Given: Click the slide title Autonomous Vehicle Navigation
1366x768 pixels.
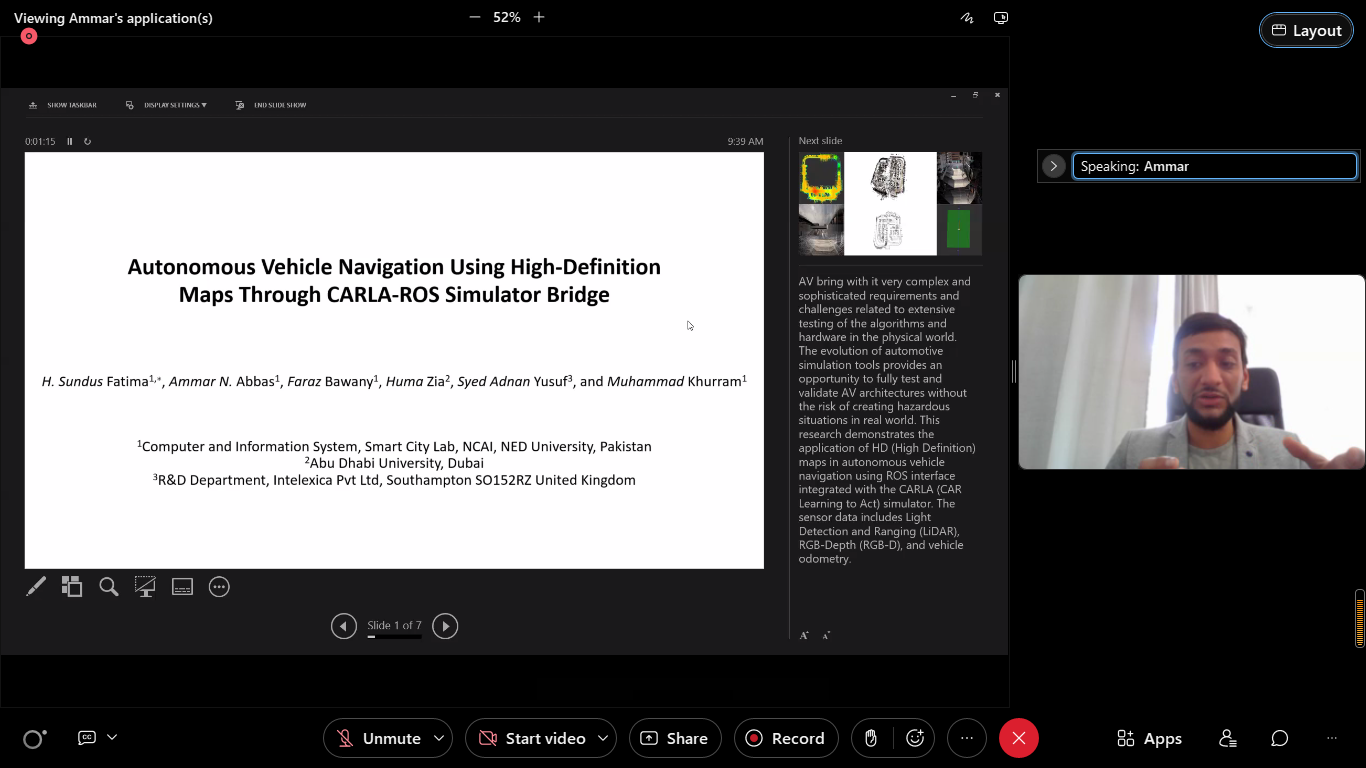Looking at the screenshot, I should (x=394, y=280).
